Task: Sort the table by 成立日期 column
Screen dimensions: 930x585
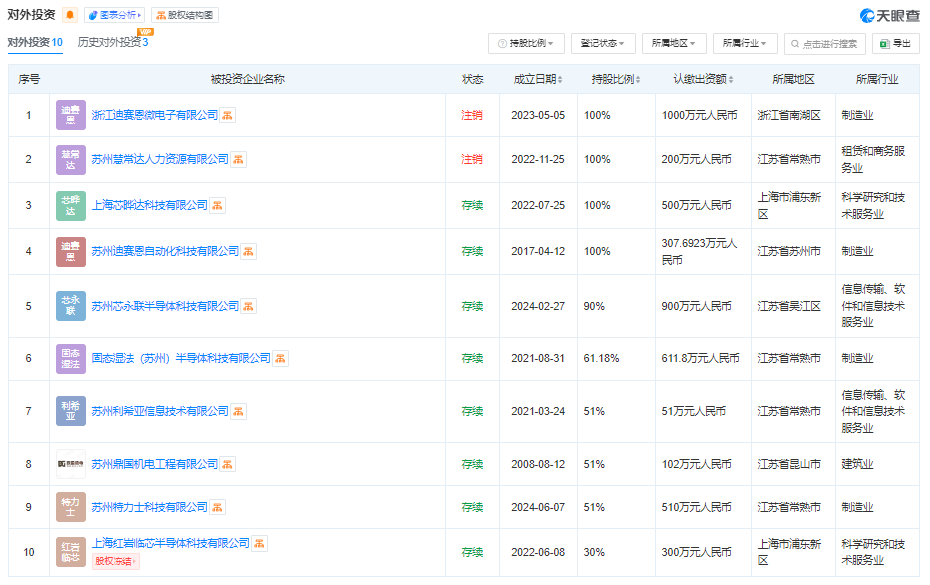Action: (538, 79)
